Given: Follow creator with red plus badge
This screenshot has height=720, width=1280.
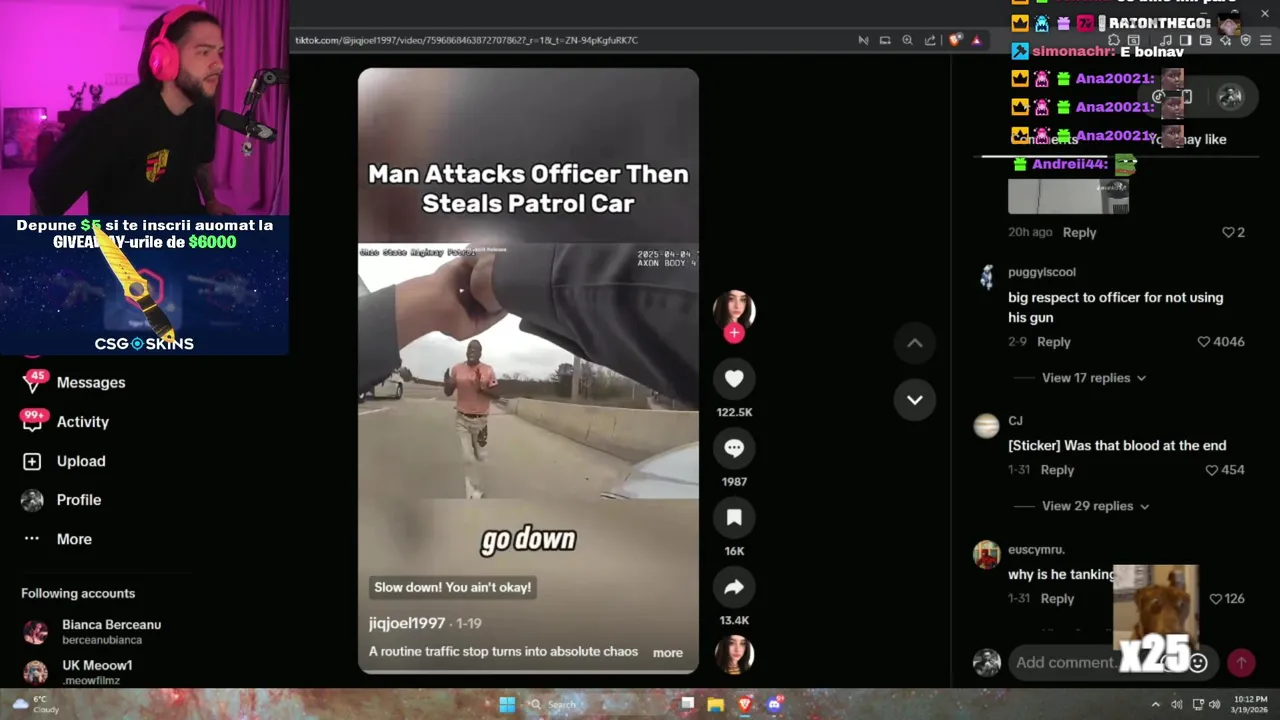Looking at the screenshot, I should coord(734,333).
